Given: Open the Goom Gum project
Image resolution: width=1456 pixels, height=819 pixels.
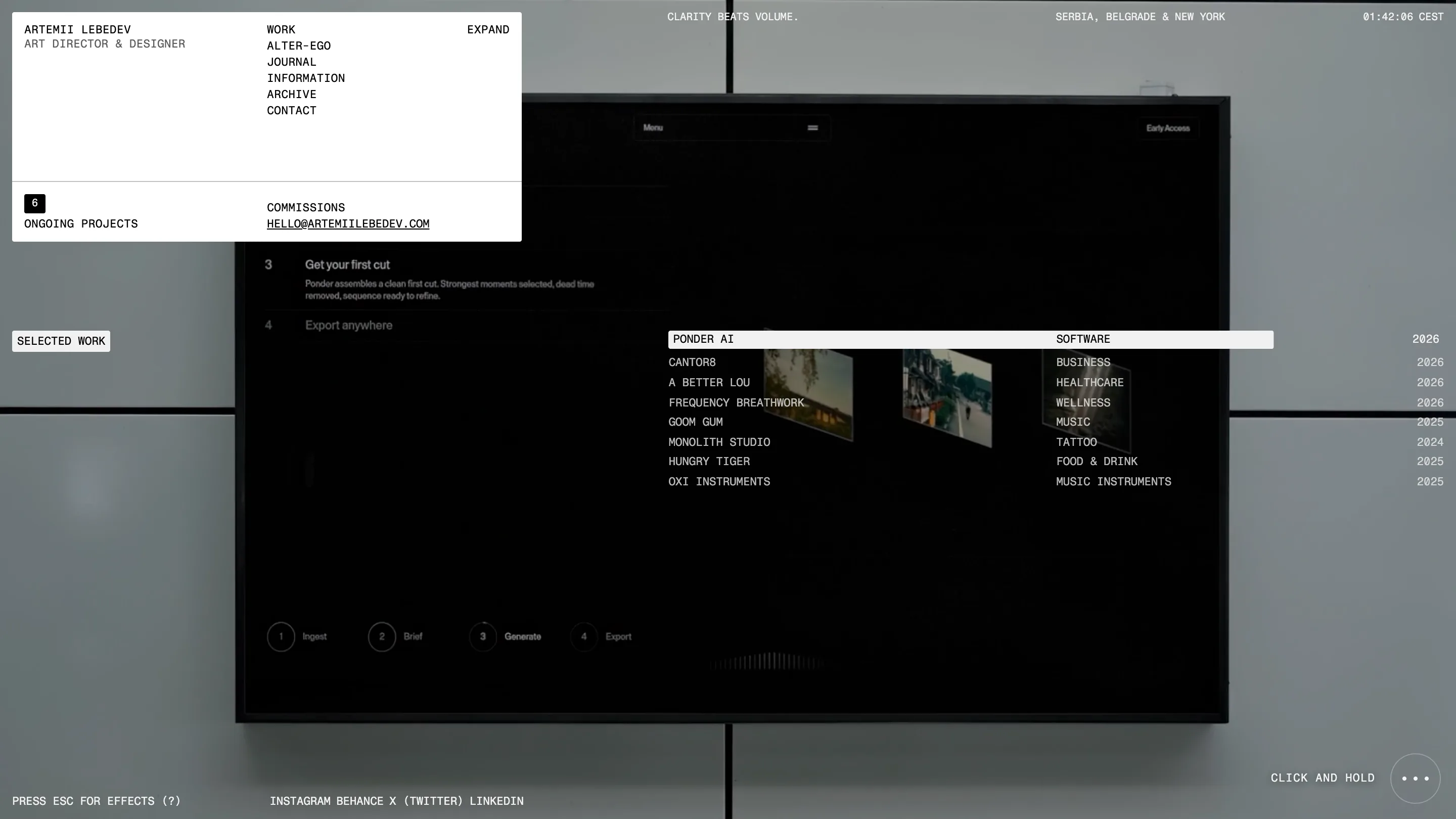Looking at the screenshot, I should click(695, 422).
